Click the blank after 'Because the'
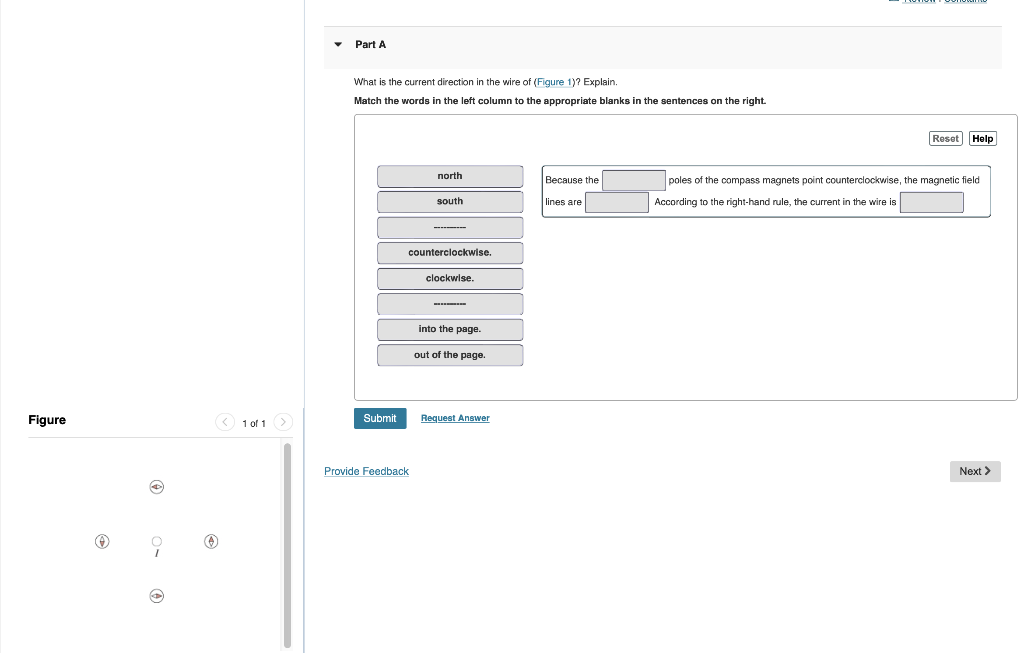This screenshot has height=653, width=1024. [x=633, y=180]
